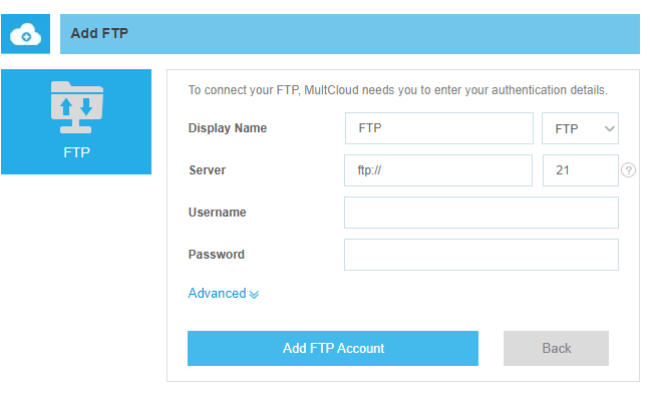Click the Add FTP Account button
Viewport: 650px width, 400px height.
coord(333,348)
